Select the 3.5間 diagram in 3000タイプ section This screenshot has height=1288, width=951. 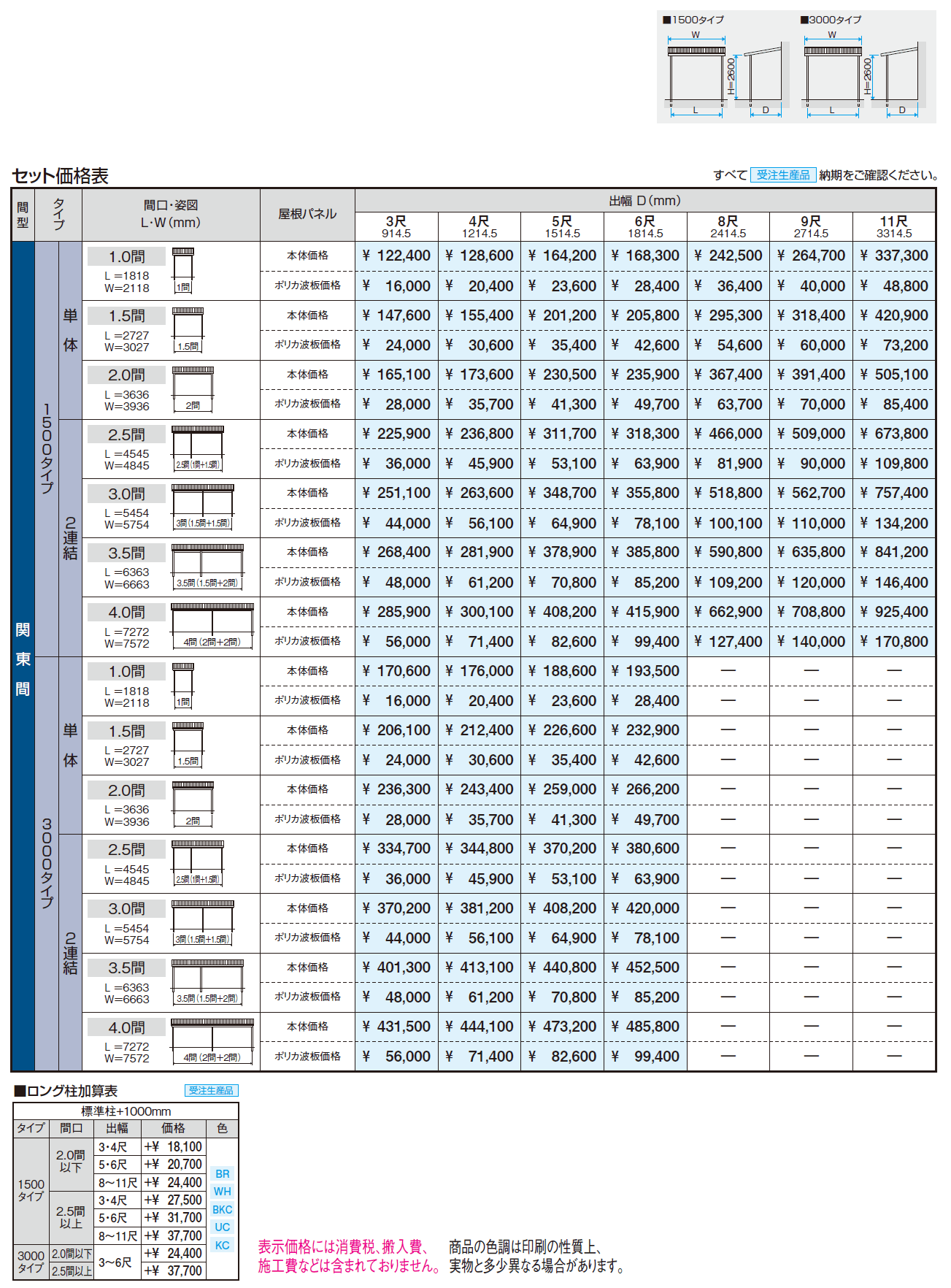tap(207, 982)
